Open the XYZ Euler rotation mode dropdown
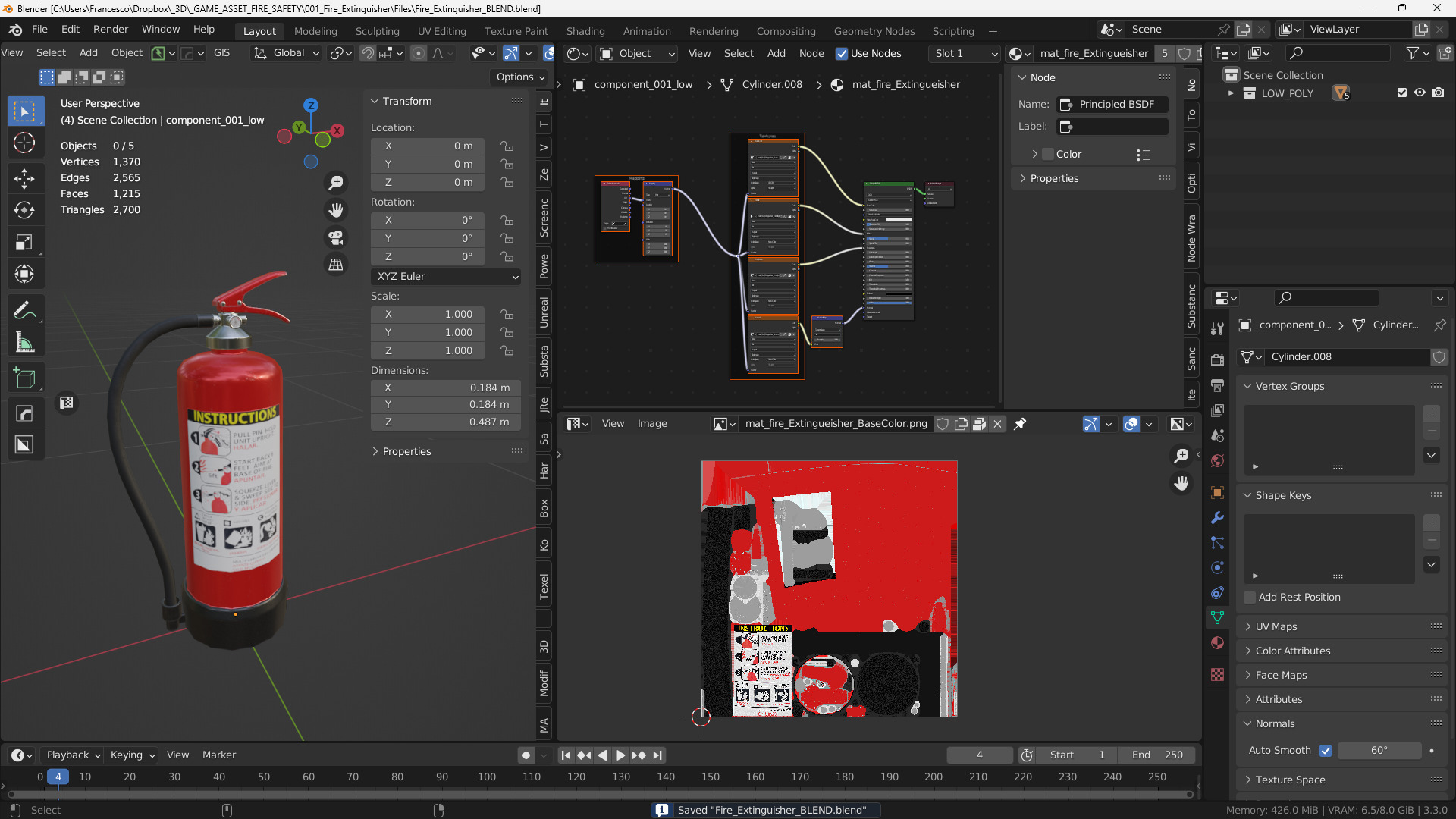 click(x=446, y=277)
